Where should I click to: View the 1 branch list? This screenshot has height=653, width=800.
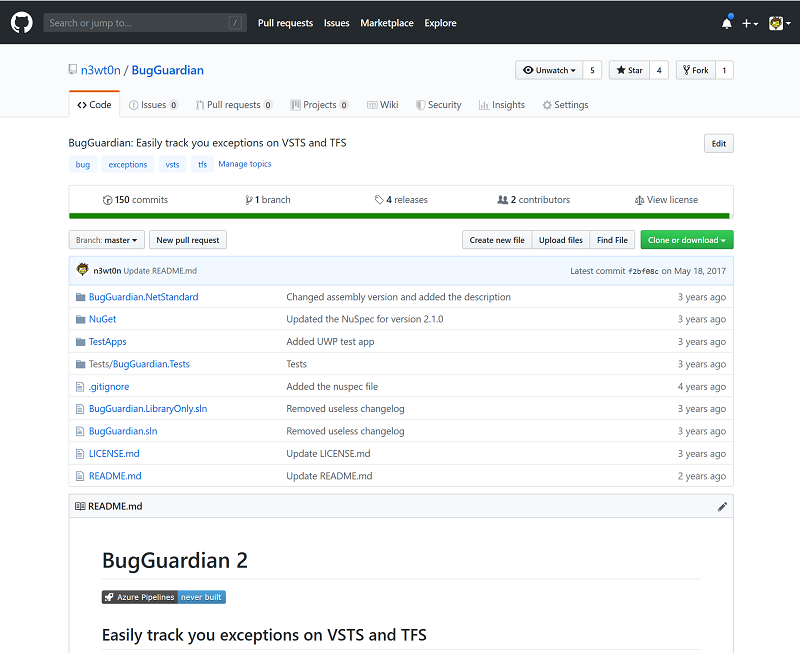coord(268,199)
